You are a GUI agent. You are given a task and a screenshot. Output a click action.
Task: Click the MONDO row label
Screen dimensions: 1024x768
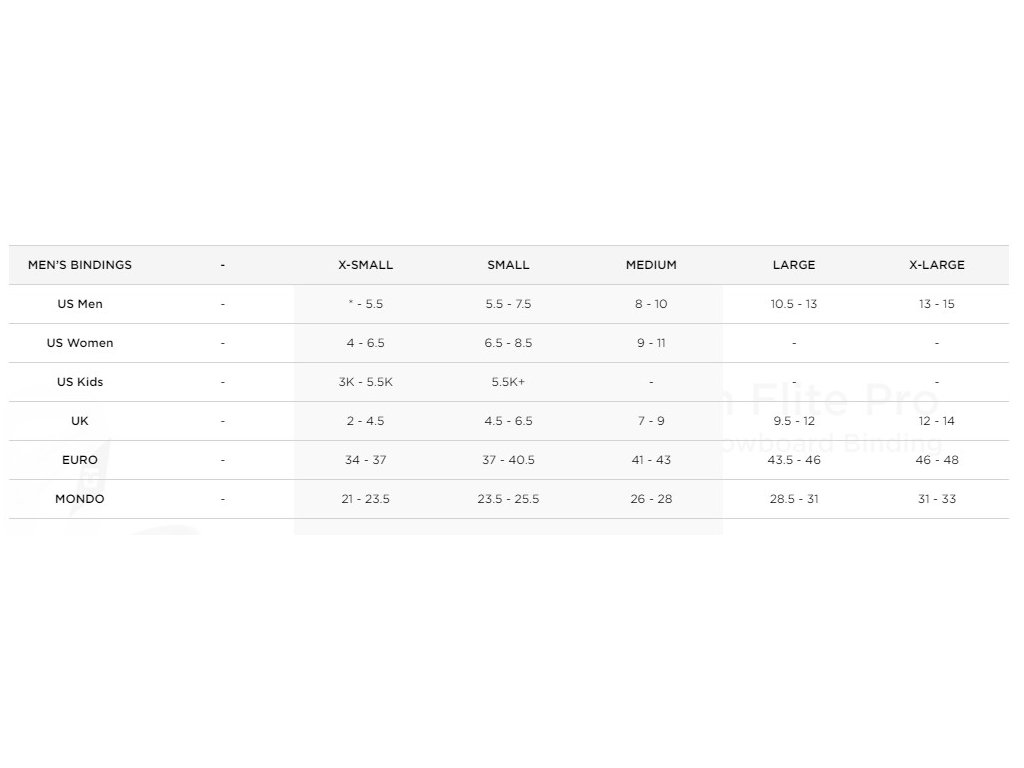[80, 499]
